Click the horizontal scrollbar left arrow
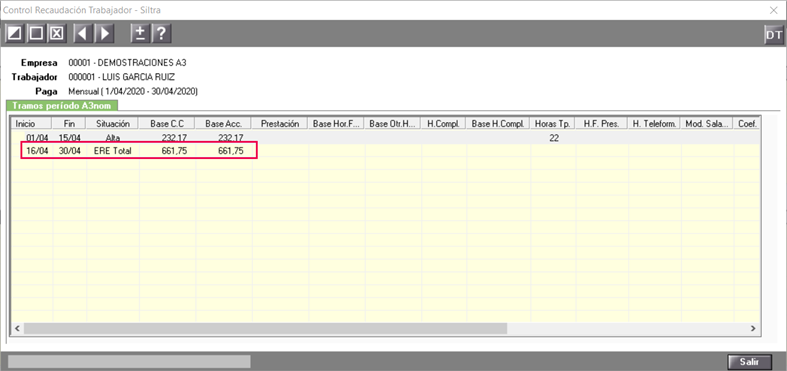Image resolution: width=787 pixels, height=371 pixels. pyautogui.click(x=17, y=328)
